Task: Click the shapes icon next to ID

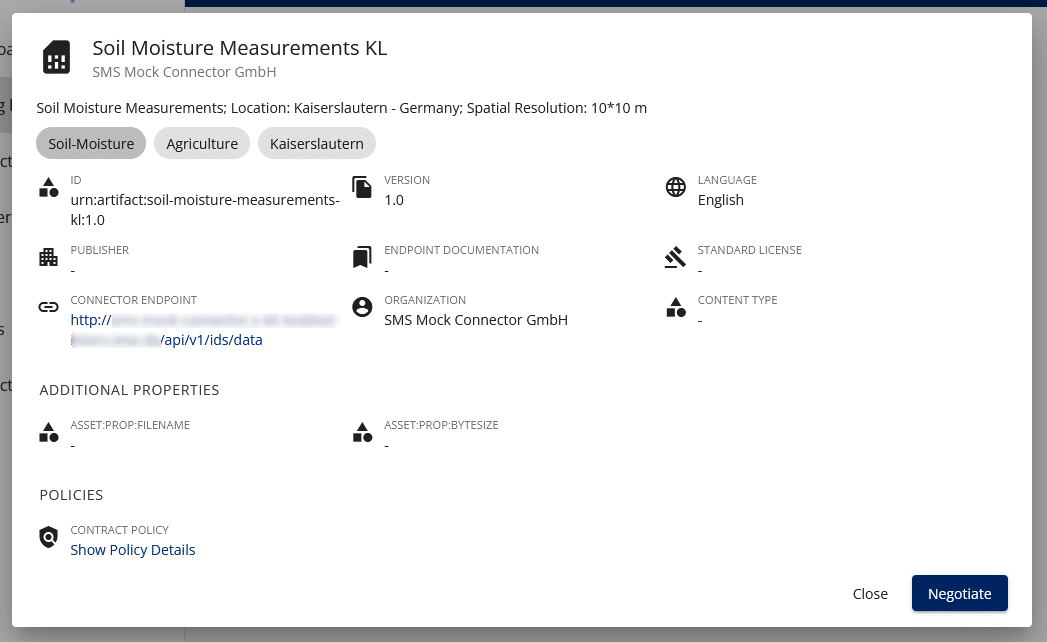Action: [x=49, y=188]
